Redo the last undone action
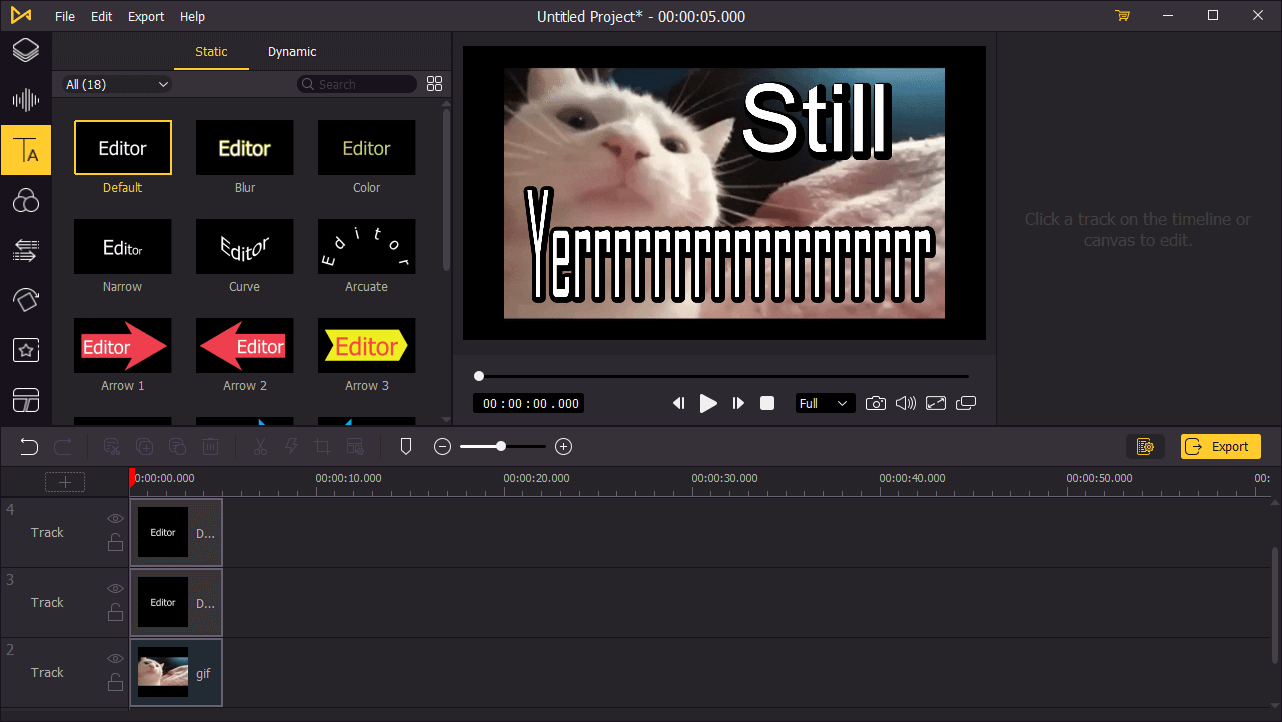1282x722 pixels. (63, 447)
